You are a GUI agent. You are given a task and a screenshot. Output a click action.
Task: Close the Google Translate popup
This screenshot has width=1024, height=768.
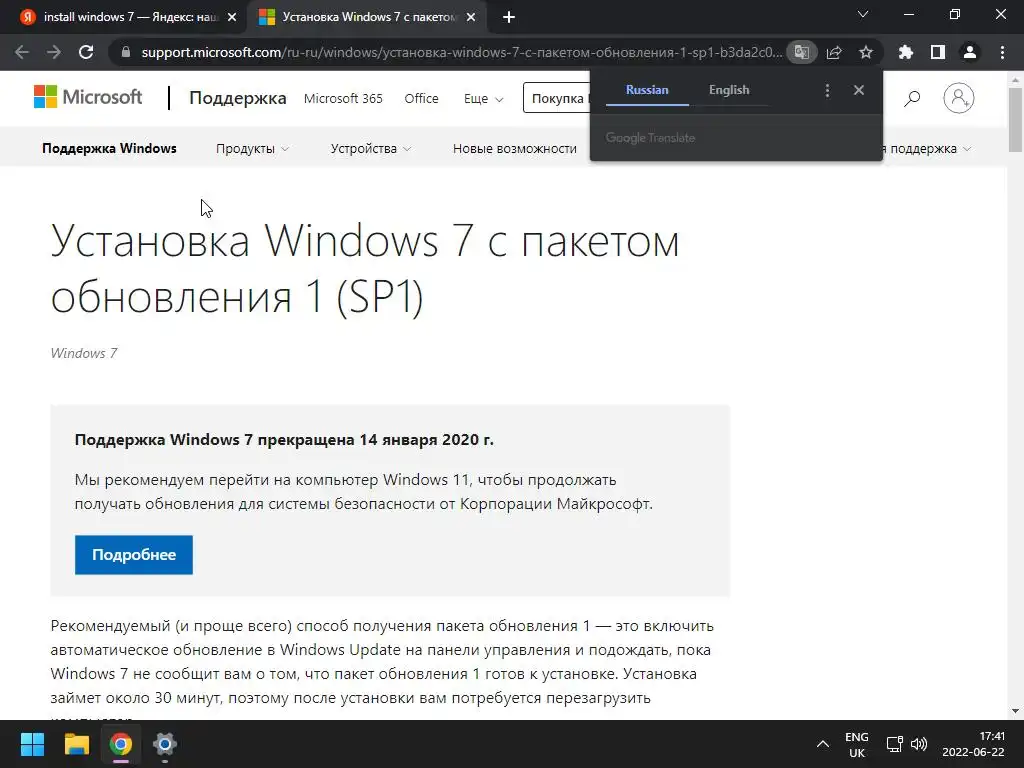click(859, 90)
